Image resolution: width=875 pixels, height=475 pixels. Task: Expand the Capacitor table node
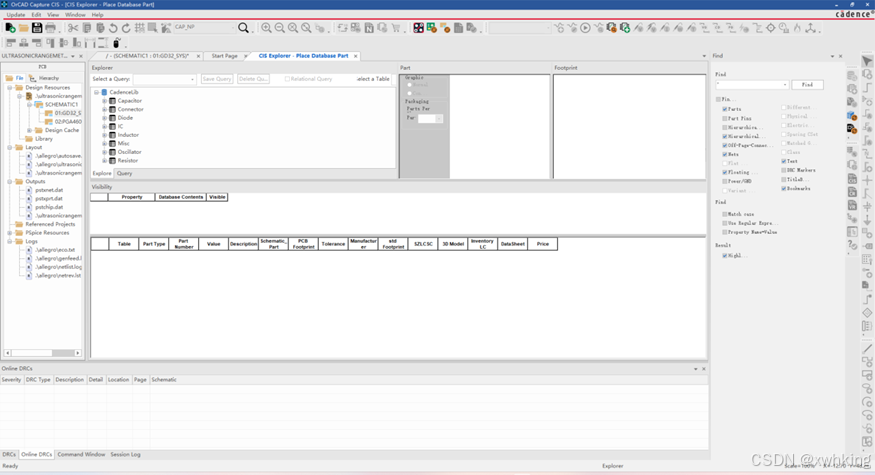click(104, 101)
